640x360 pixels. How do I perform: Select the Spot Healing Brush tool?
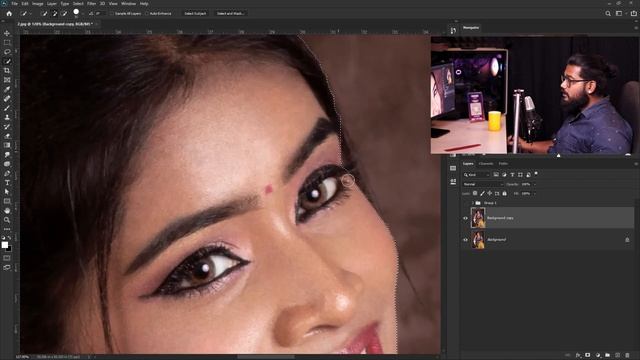[x=7, y=99]
